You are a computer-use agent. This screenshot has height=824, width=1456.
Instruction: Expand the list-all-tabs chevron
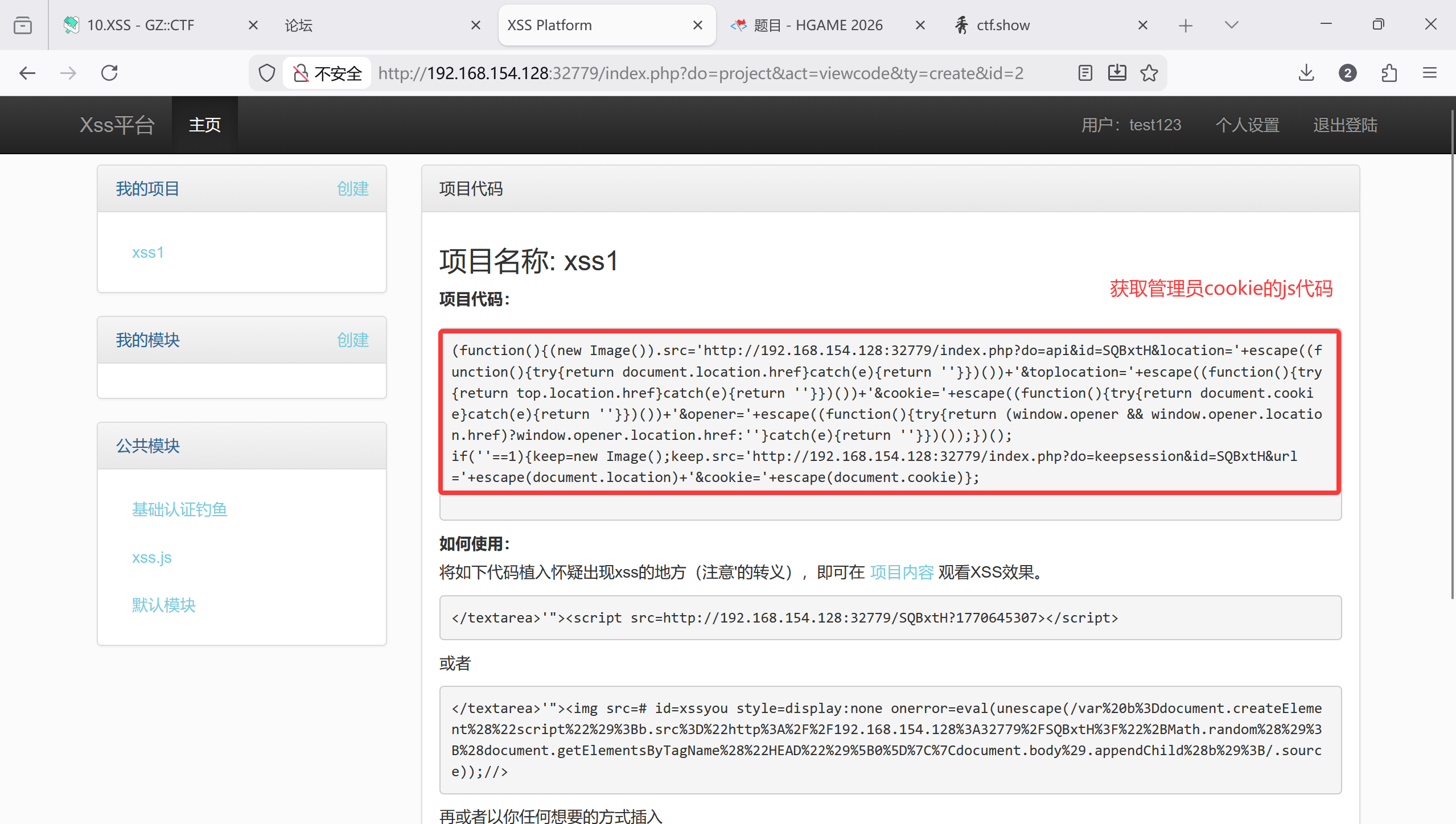(x=1231, y=25)
